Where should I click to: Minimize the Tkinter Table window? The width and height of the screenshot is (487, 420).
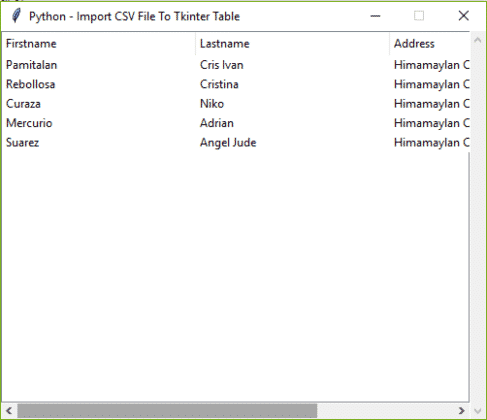(375, 16)
